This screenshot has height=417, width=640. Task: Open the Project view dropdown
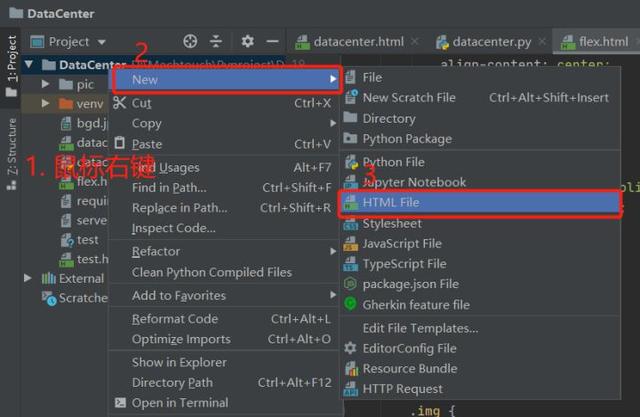coord(68,42)
